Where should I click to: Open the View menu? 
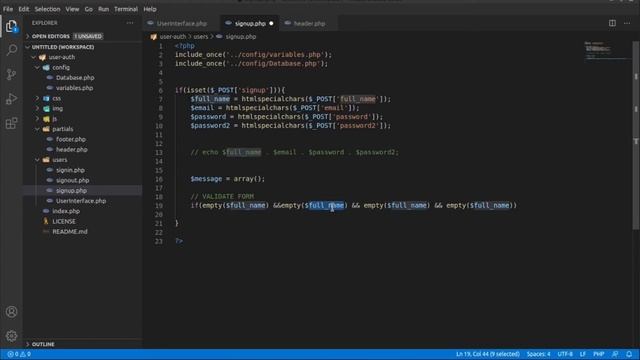click(x=72, y=9)
